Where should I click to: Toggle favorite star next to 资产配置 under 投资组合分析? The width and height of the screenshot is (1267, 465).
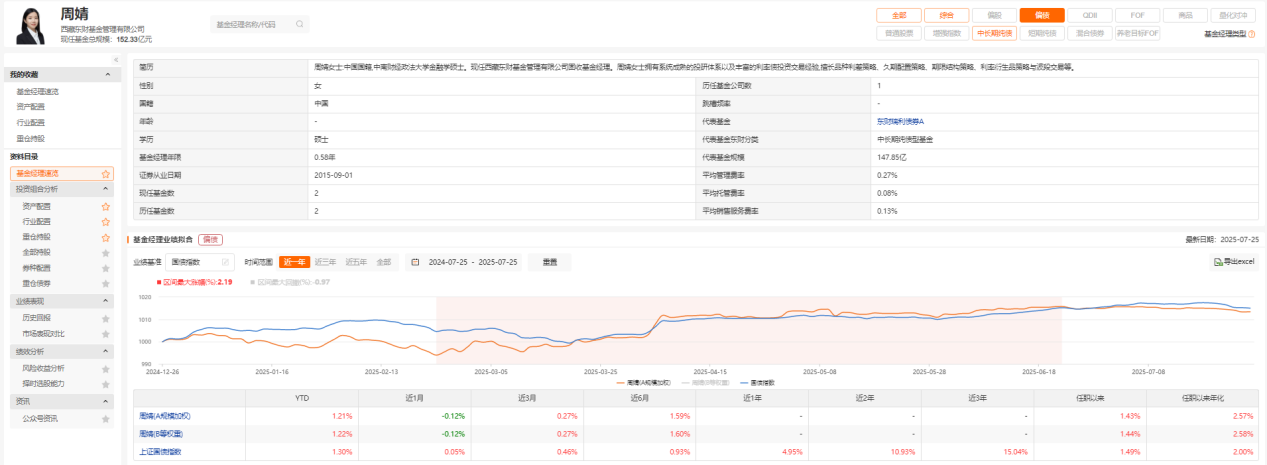click(106, 206)
